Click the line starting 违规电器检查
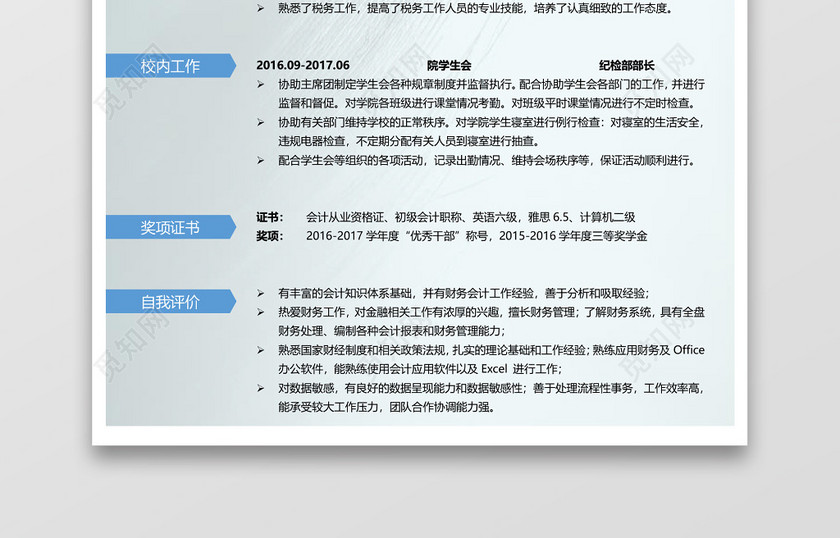840x538 pixels. (409, 141)
